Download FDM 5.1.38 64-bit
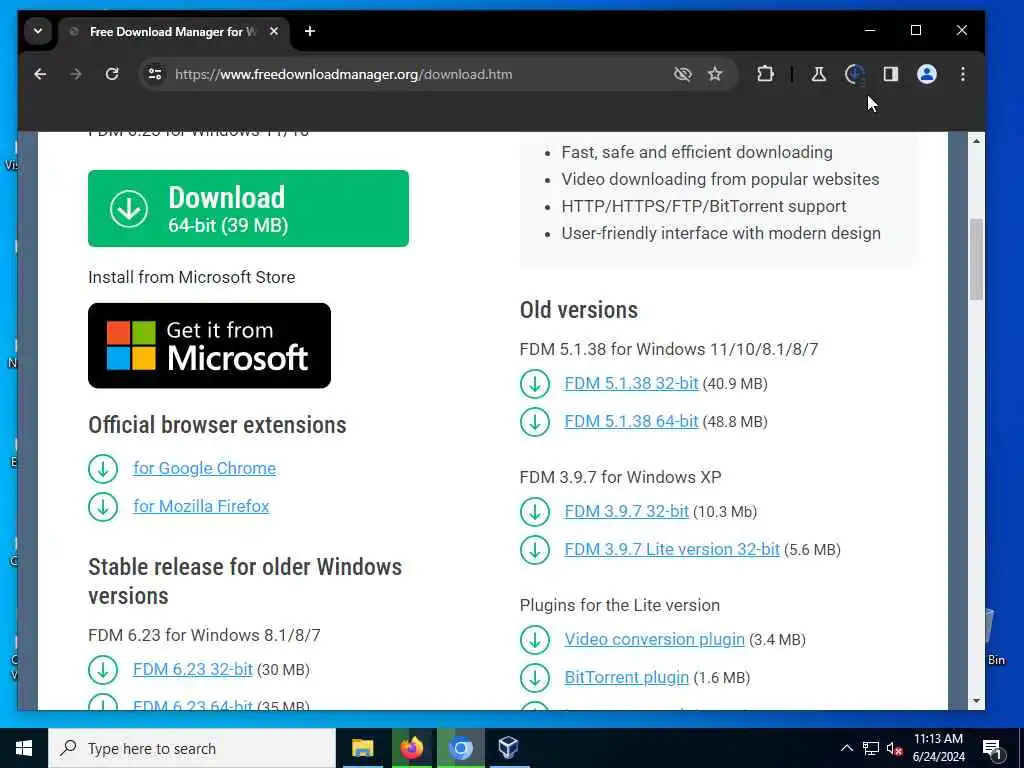The image size is (1024, 768). [x=632, y=421]
